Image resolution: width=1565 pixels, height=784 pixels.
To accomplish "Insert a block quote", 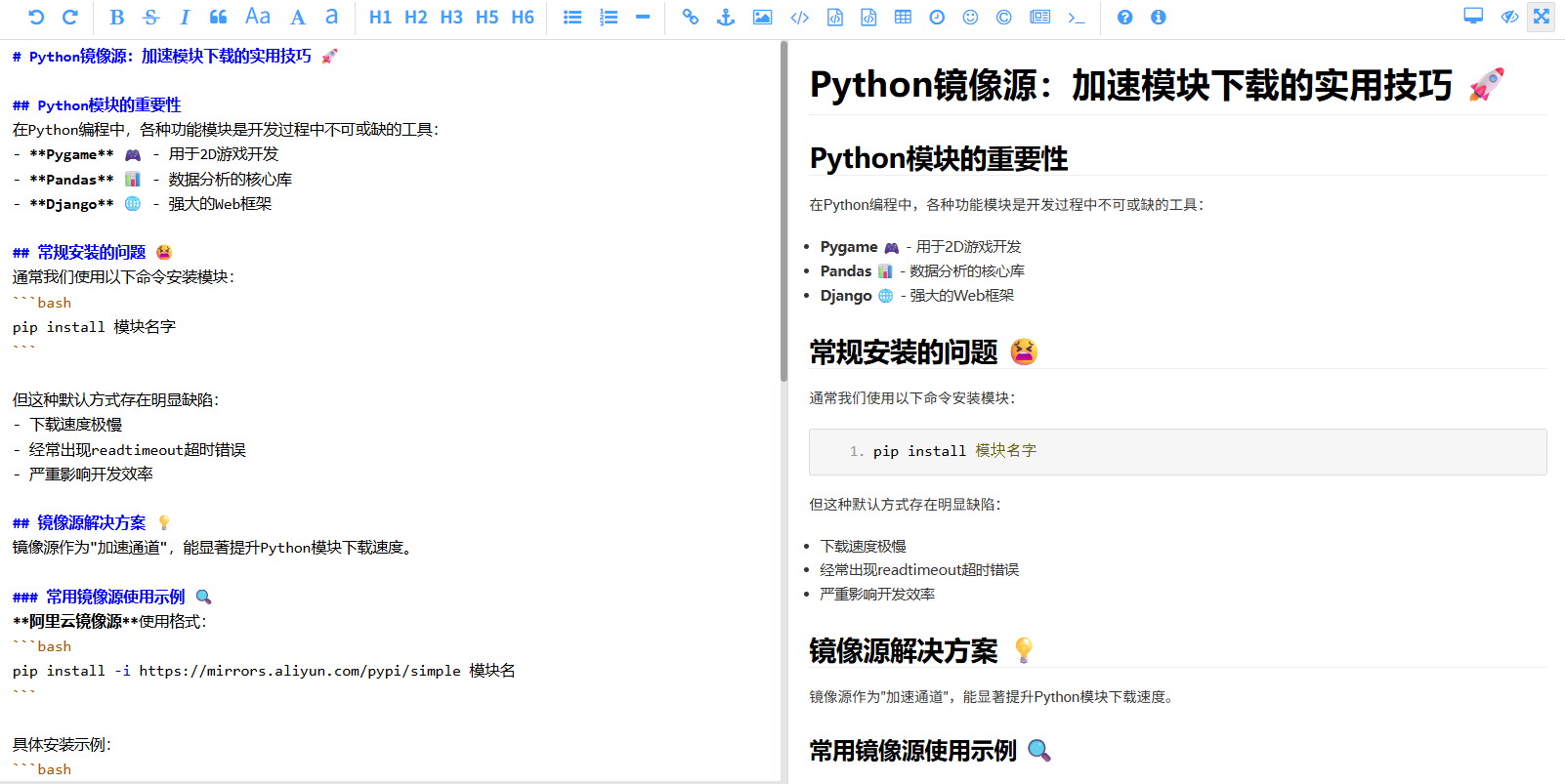I will 219,17.
